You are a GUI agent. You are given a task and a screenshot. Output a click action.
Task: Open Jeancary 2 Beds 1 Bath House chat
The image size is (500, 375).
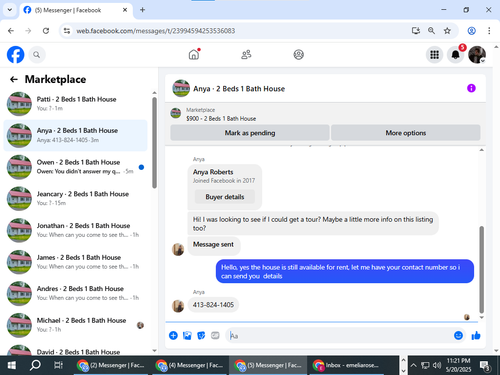click(x=76, y=199)
